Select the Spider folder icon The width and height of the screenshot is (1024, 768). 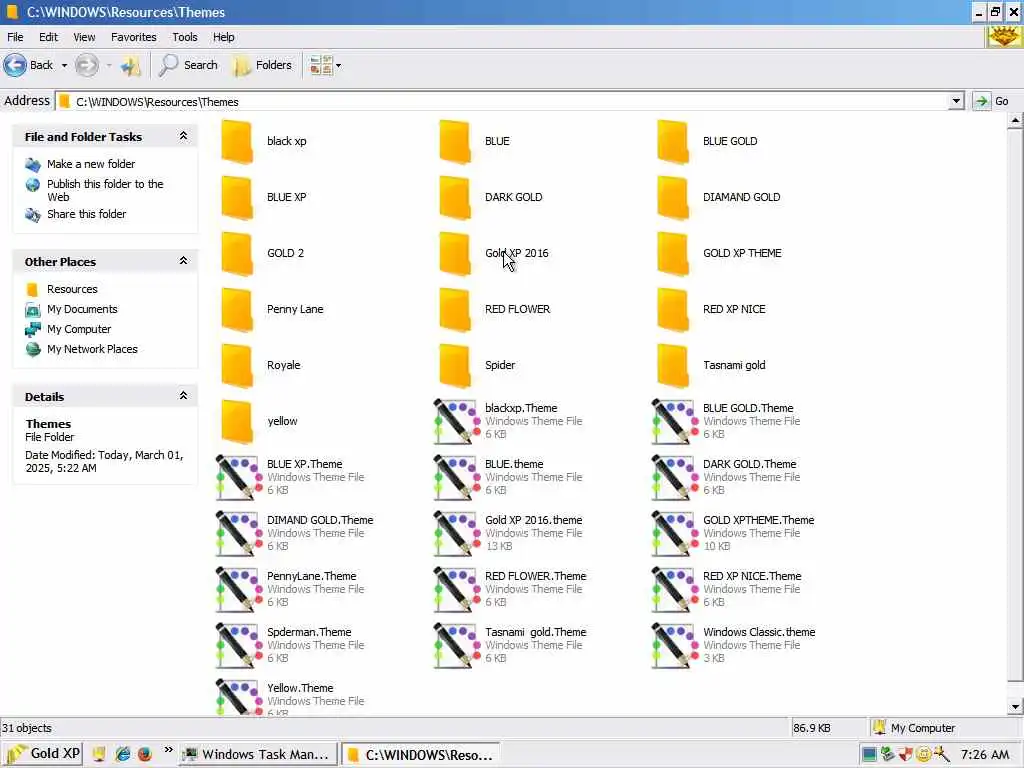pyautogui.click(x=455, y=366)
